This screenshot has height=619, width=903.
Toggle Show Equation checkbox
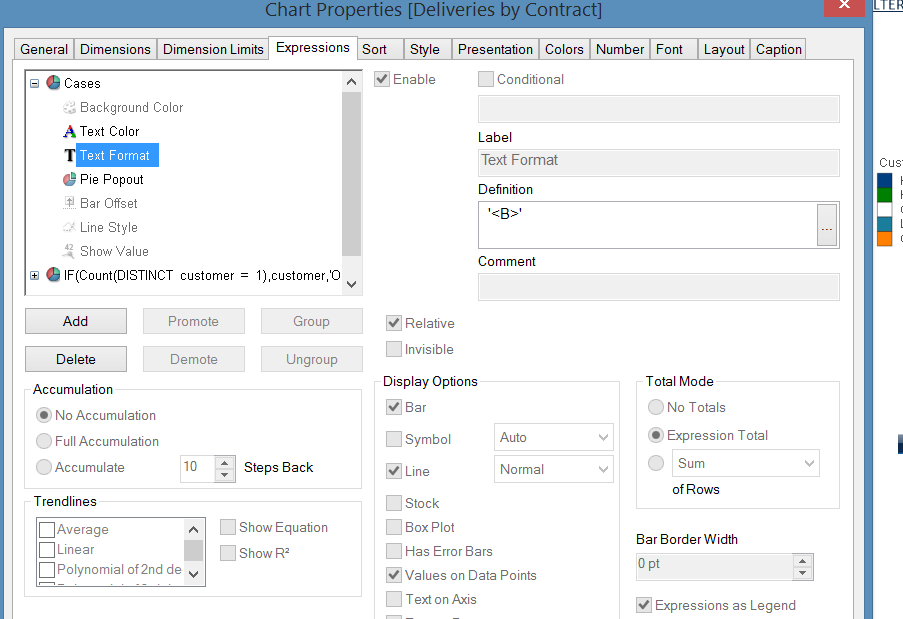coord(228,527)
